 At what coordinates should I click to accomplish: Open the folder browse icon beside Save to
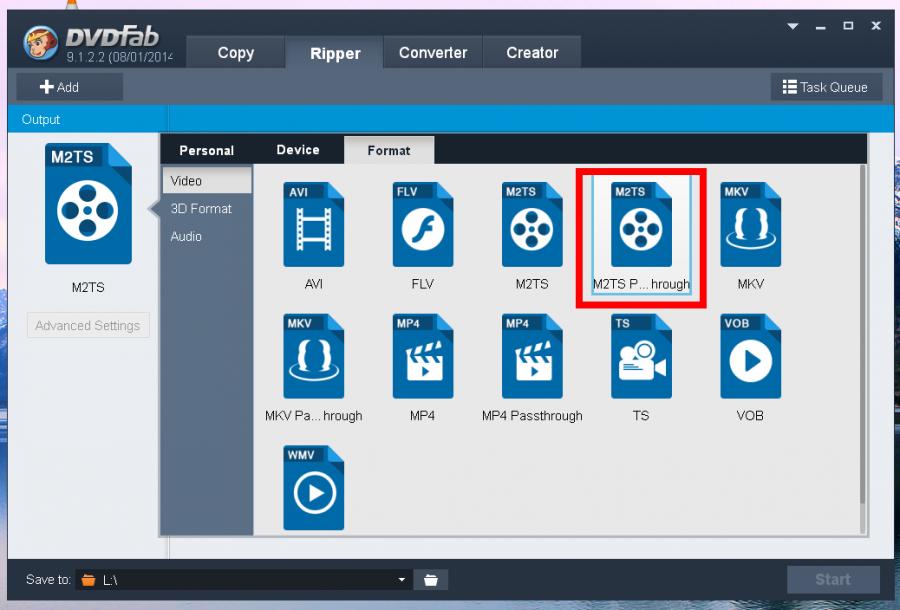click(430, 580)
